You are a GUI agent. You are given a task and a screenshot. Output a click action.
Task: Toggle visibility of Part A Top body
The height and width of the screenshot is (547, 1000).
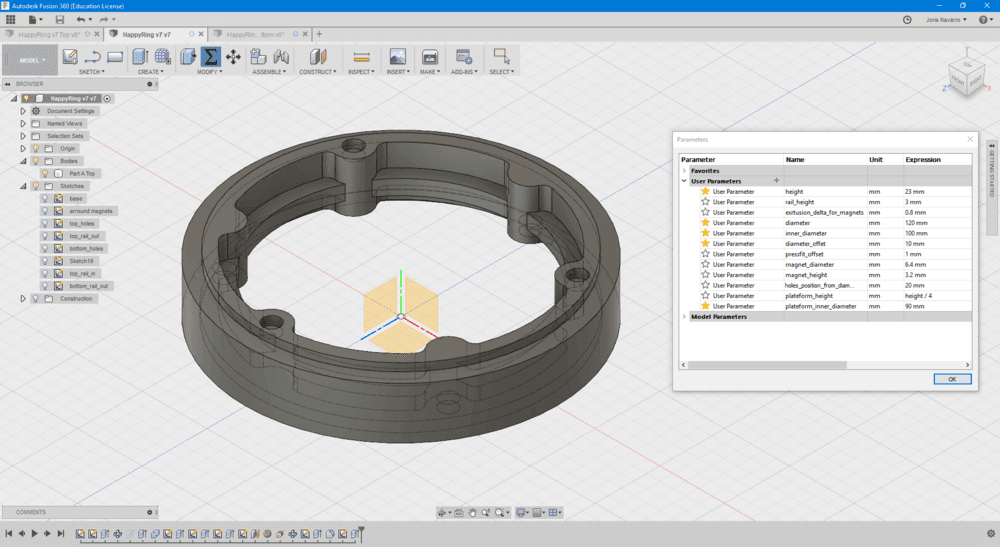(x=45, y=173)
